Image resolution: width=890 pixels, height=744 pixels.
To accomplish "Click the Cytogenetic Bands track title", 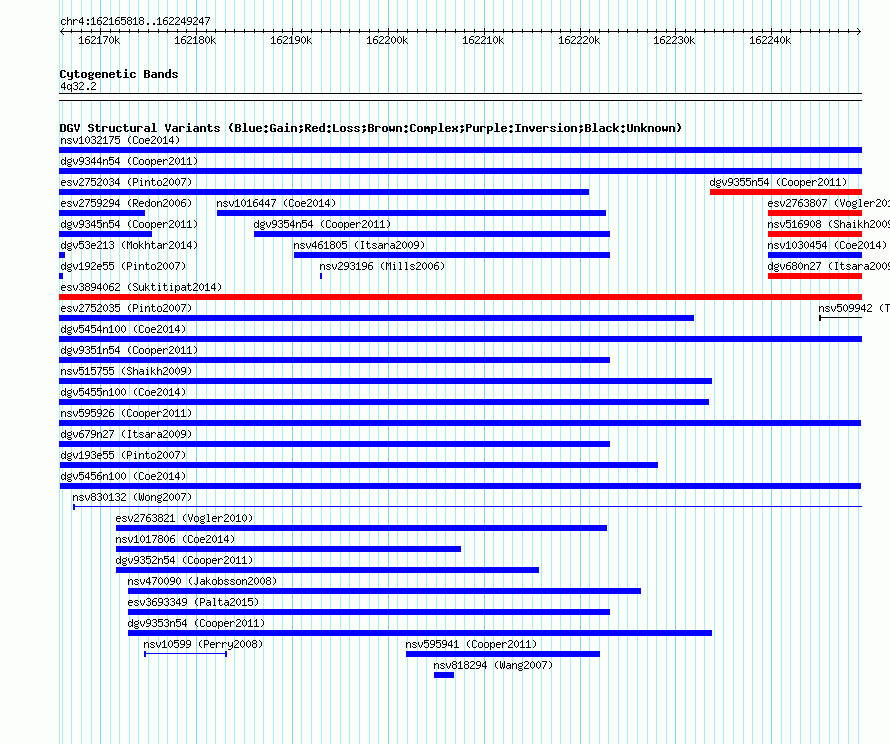I will pyautogui.click(x=119, y=74).
